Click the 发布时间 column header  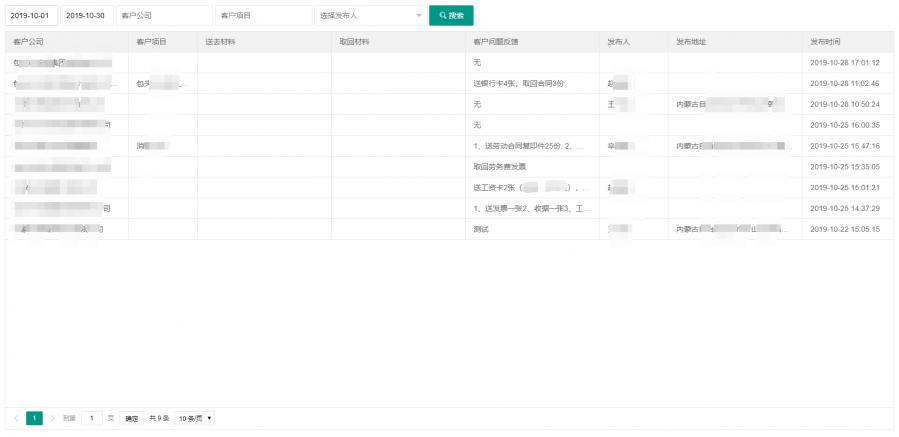pyautogui.click(x=825, y=42)
